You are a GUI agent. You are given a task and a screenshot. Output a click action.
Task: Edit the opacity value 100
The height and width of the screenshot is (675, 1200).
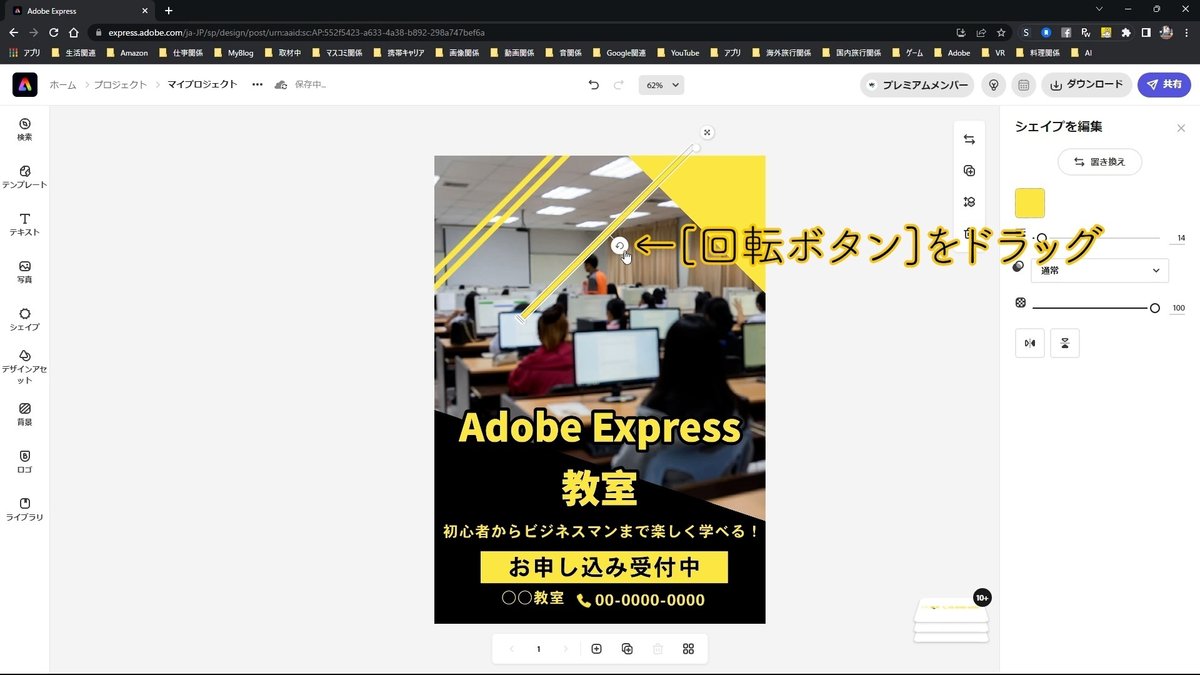pos(1178,308)
